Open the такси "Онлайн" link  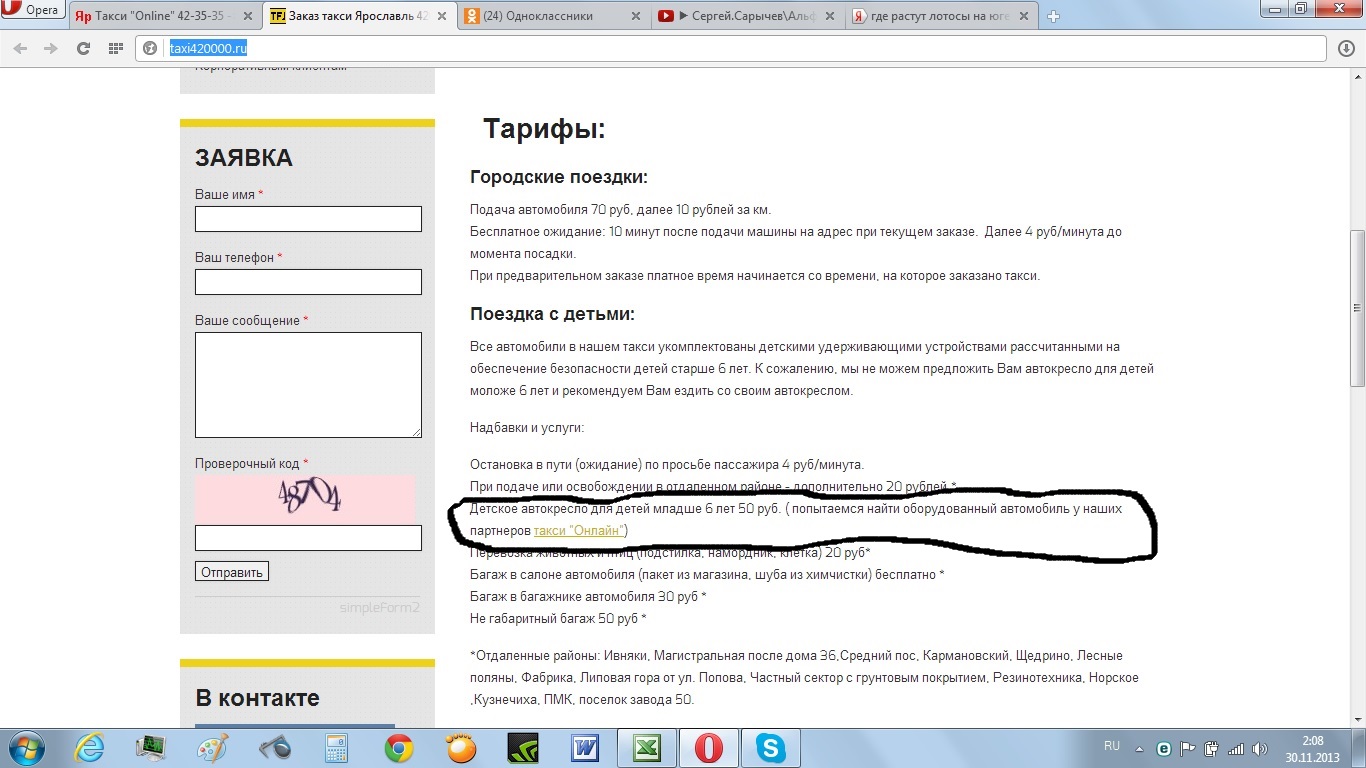pyautogui.click(x=579, y=530)
